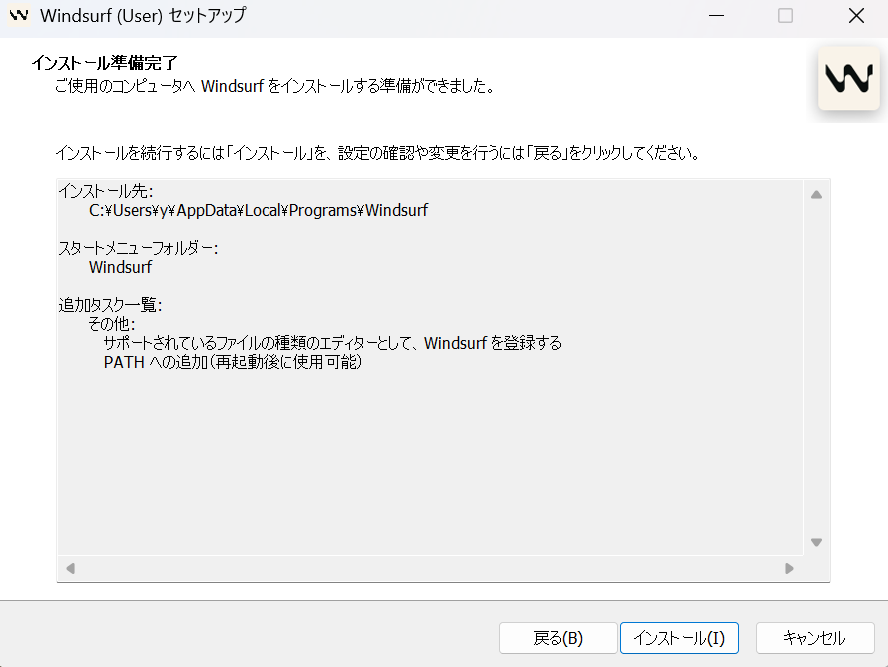
Task: Click the Windsurf icon in the title bar
Action: point(19,15)
